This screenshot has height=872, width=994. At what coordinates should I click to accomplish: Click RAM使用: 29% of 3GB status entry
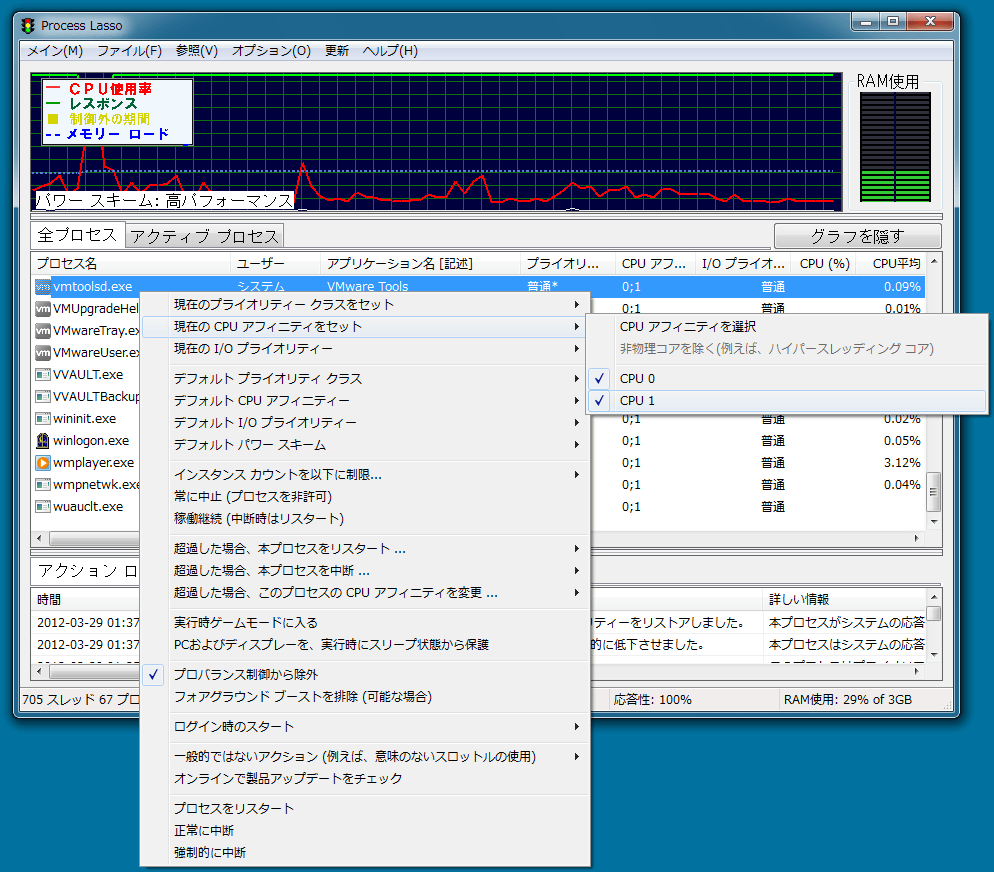pos(848,700)
